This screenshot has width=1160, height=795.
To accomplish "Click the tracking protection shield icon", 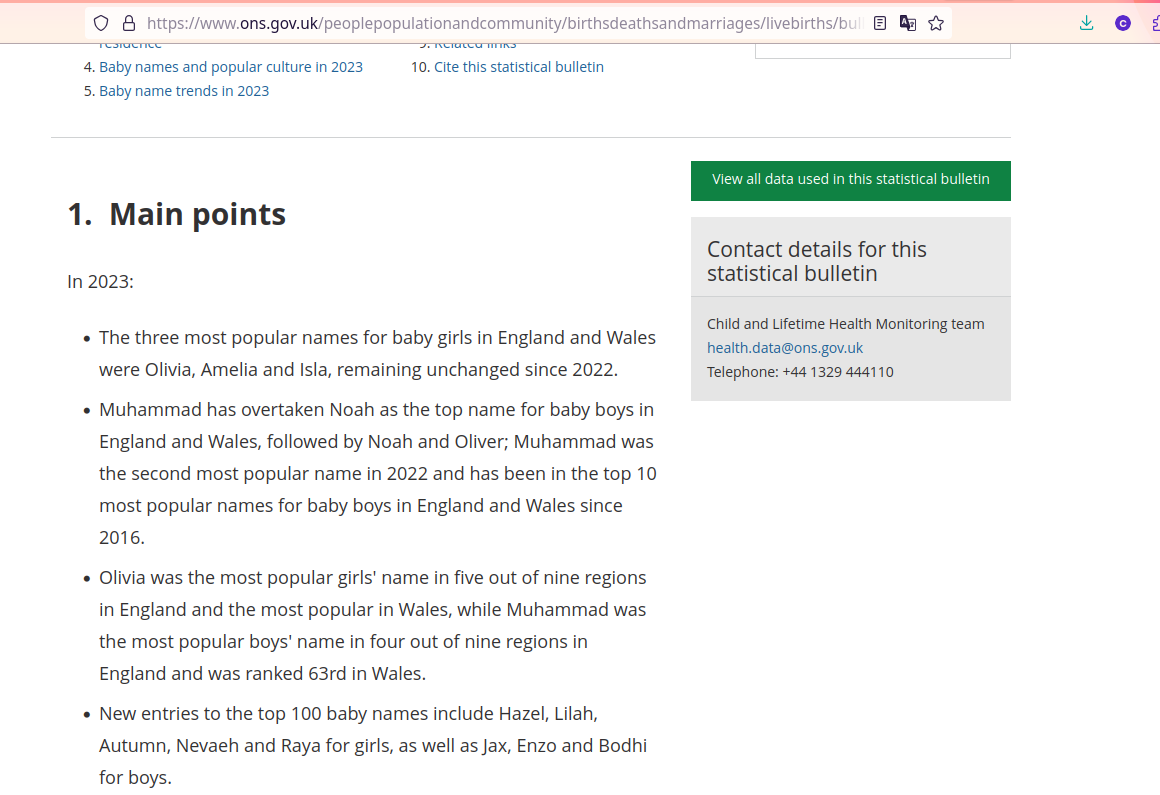I will (x=101, y=23).
